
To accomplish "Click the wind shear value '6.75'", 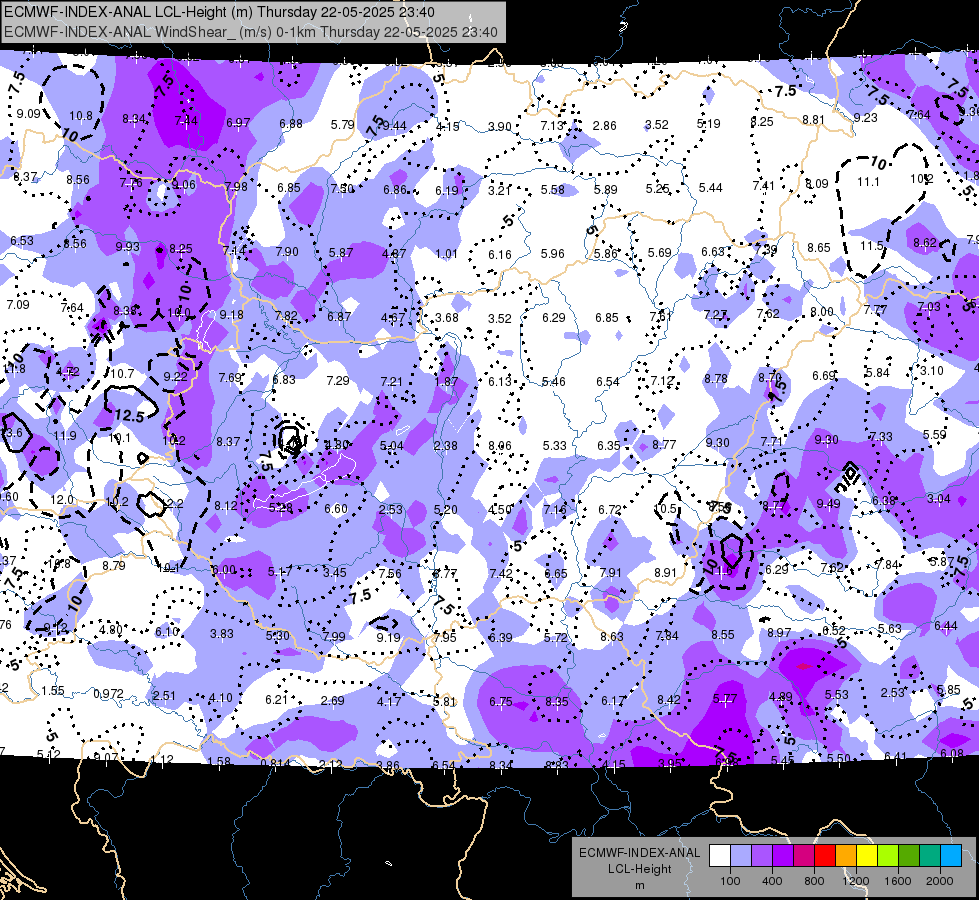I will (501, 701).
